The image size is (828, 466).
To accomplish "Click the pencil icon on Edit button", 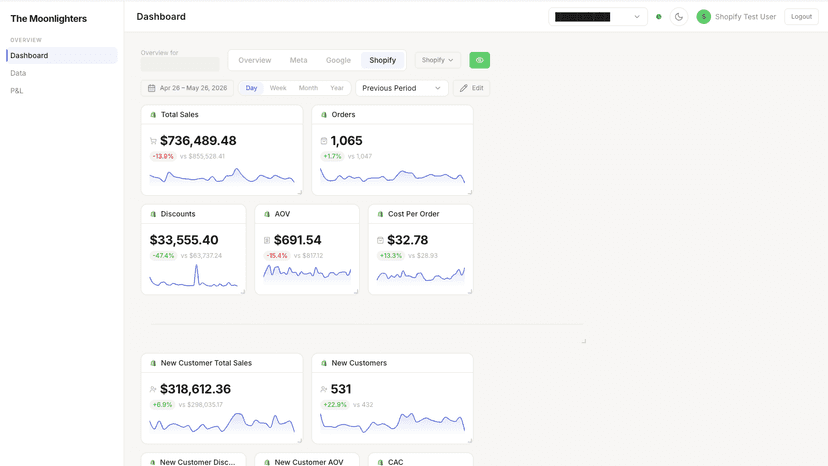I will click(x=464, y=88).
